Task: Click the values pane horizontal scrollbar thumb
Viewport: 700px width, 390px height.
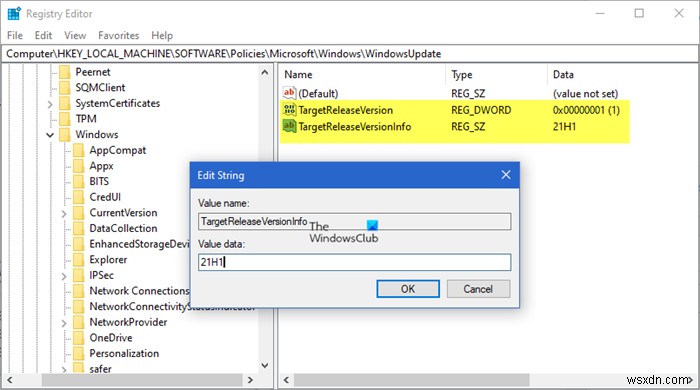Action: 412,380
